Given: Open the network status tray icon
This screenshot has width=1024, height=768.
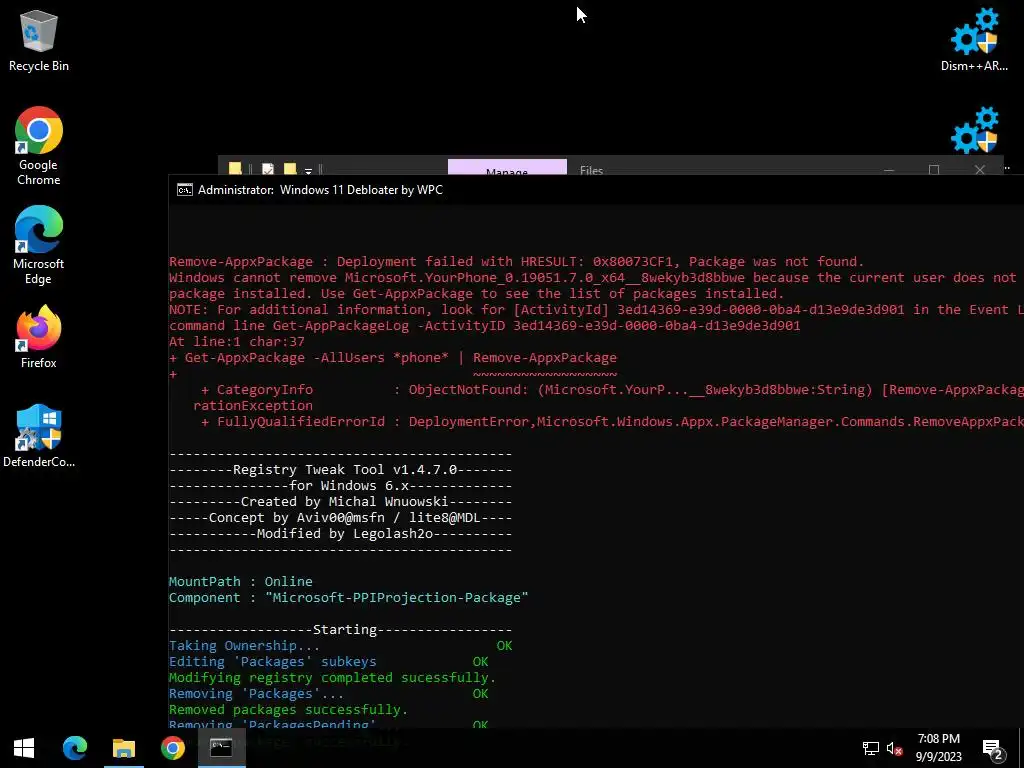Looking at the screenshot, I should (x=871, y=748).
